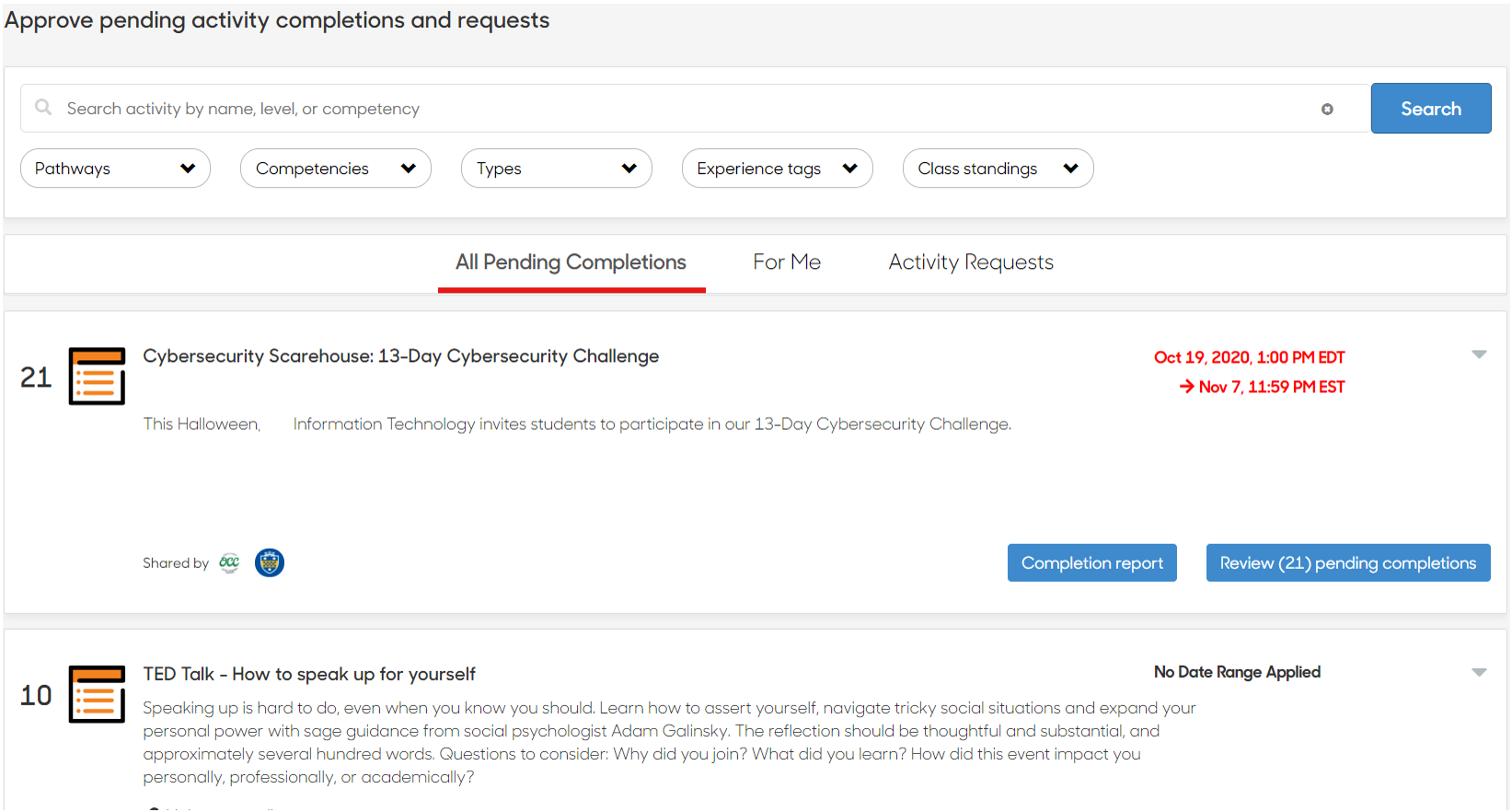The height and width of the screenshot is (812, 1512).
Task: Click the Oct 19, 2020 start date text
Action: coord(1250,357)
